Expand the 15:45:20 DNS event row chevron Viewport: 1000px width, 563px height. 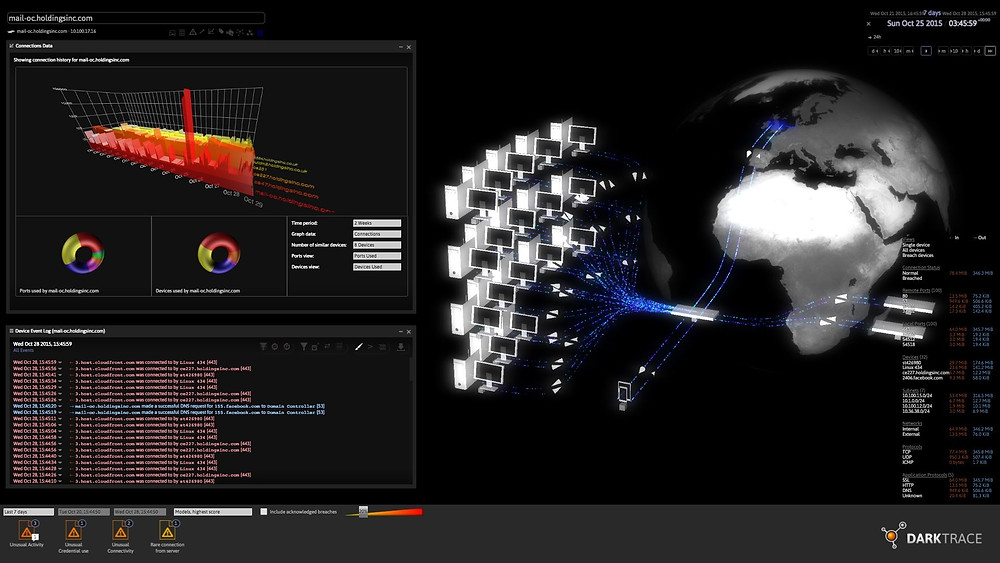[60, 406]
